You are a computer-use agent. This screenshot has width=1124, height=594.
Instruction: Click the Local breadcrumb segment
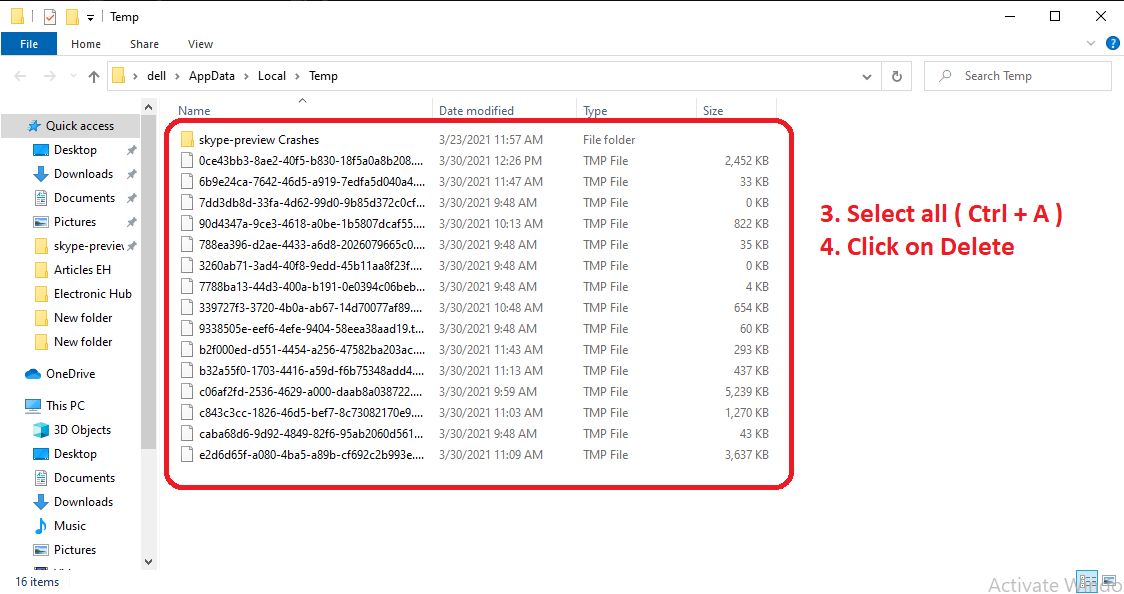[272, 76]
